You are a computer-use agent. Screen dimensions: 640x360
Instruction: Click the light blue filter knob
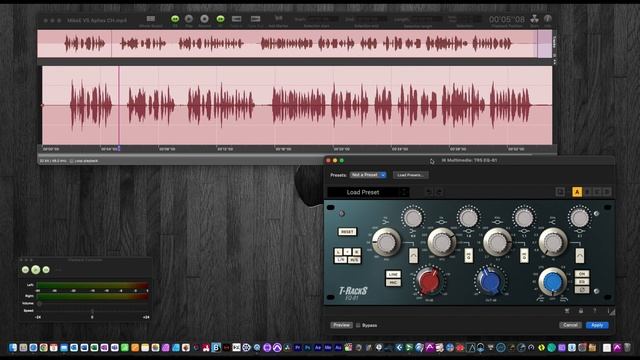click(x=552, y=281)
